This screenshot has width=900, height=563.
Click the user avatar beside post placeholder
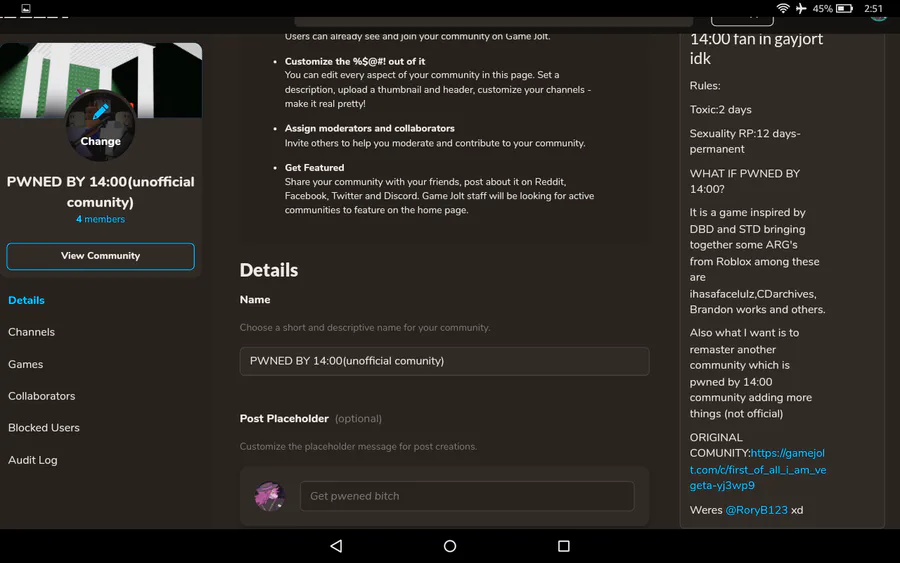click(x=269, y=496)
